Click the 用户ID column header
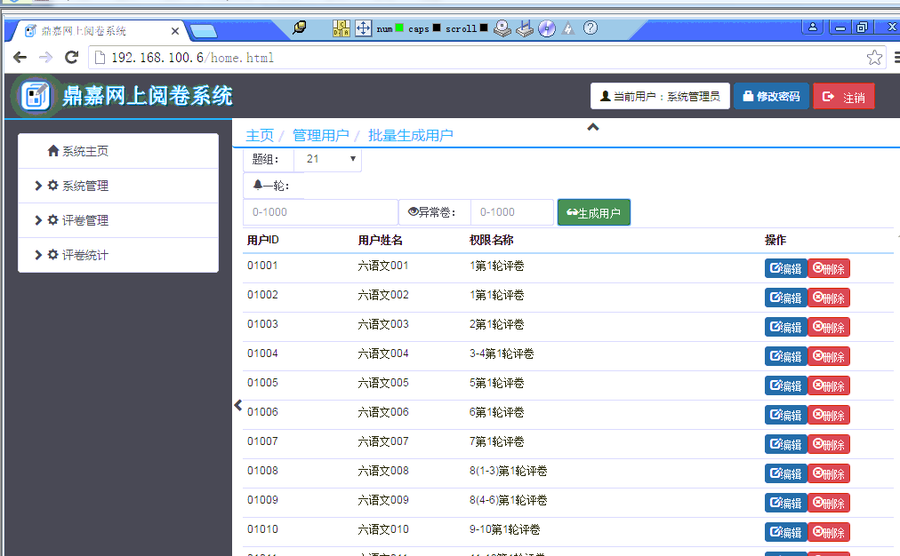900x556 pixels. pyautogui.click(x=263, y=240)
